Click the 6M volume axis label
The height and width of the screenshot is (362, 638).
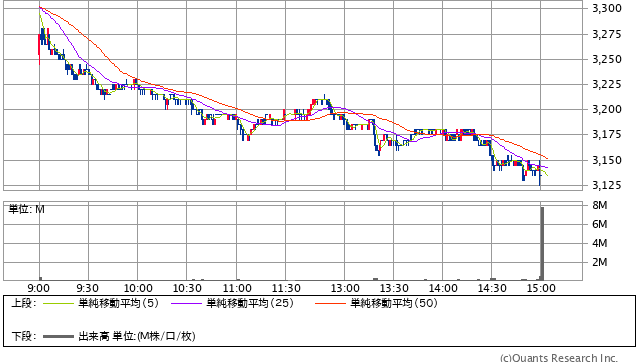point(600,224)
